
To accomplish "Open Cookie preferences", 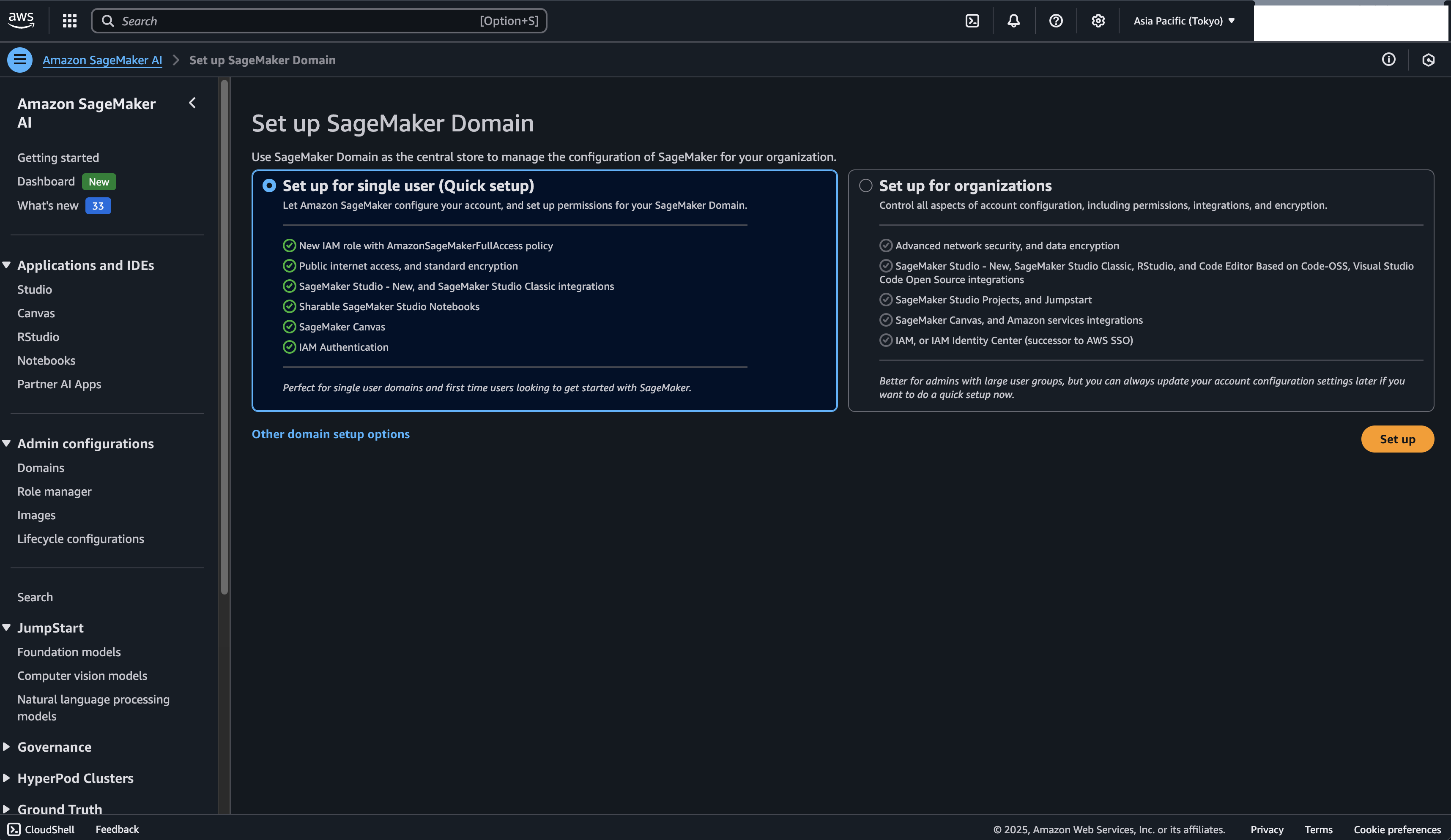I will [1397, 829].
